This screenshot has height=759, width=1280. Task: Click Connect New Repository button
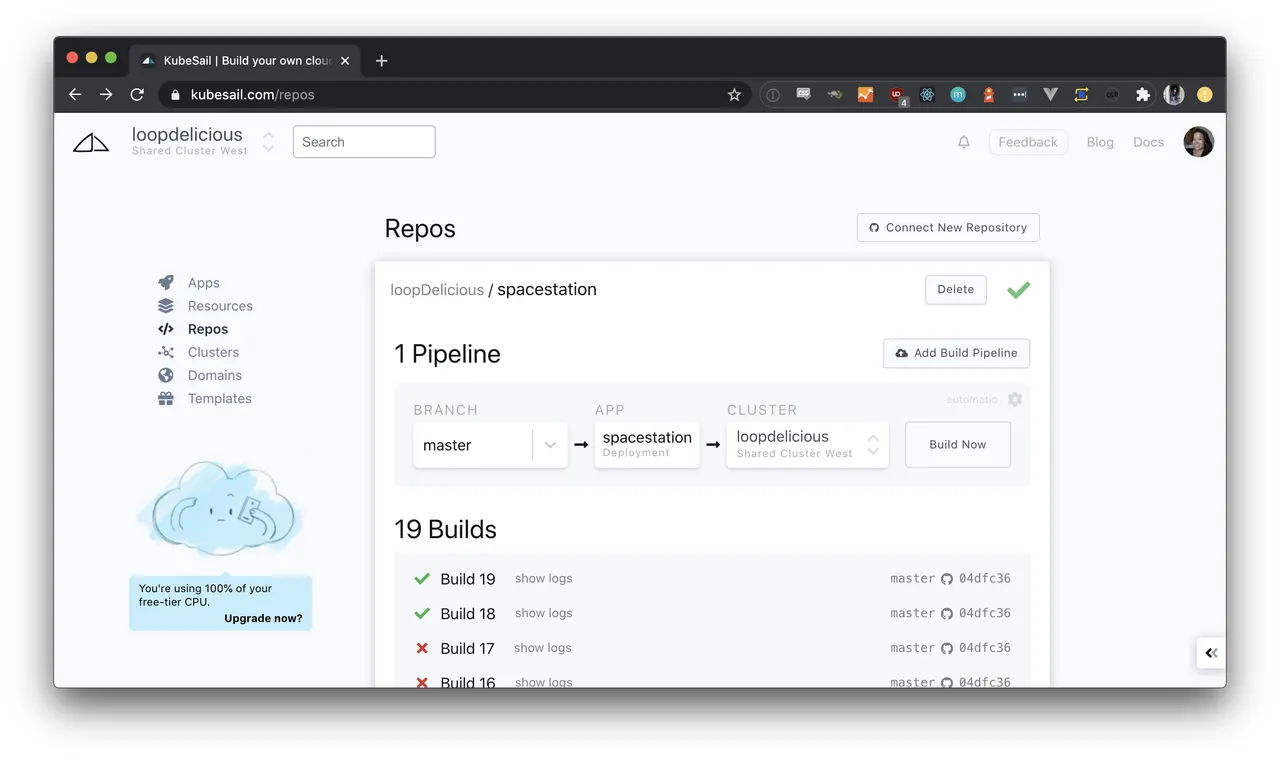tap(948, 228)
